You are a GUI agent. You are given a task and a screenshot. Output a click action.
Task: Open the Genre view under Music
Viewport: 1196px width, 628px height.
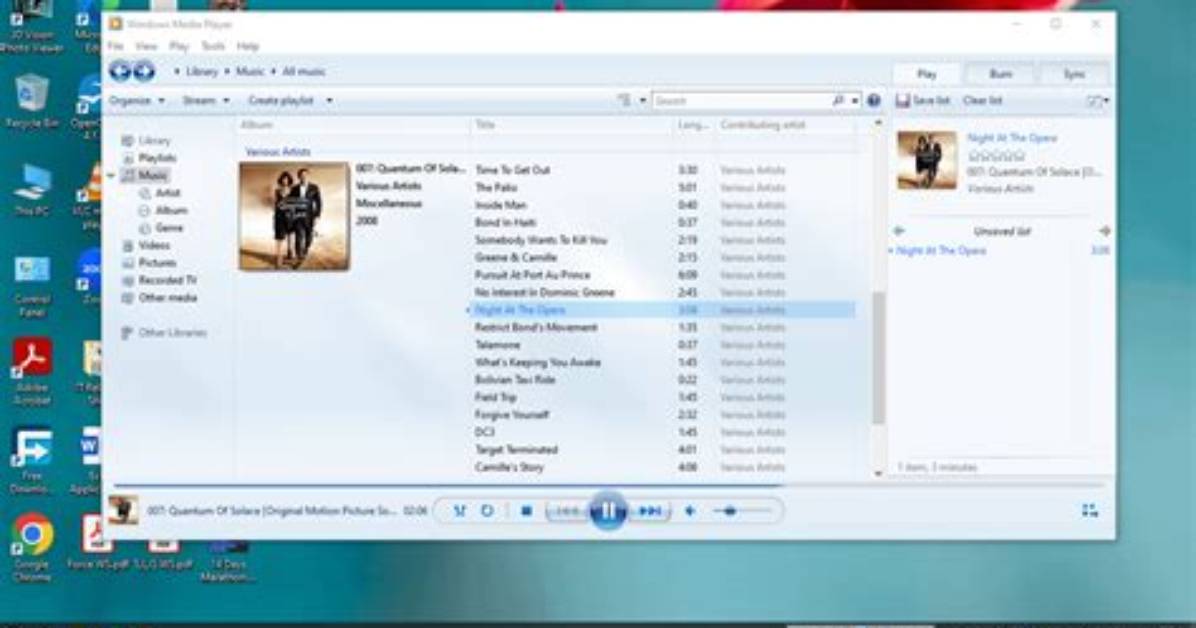point(169,228)
